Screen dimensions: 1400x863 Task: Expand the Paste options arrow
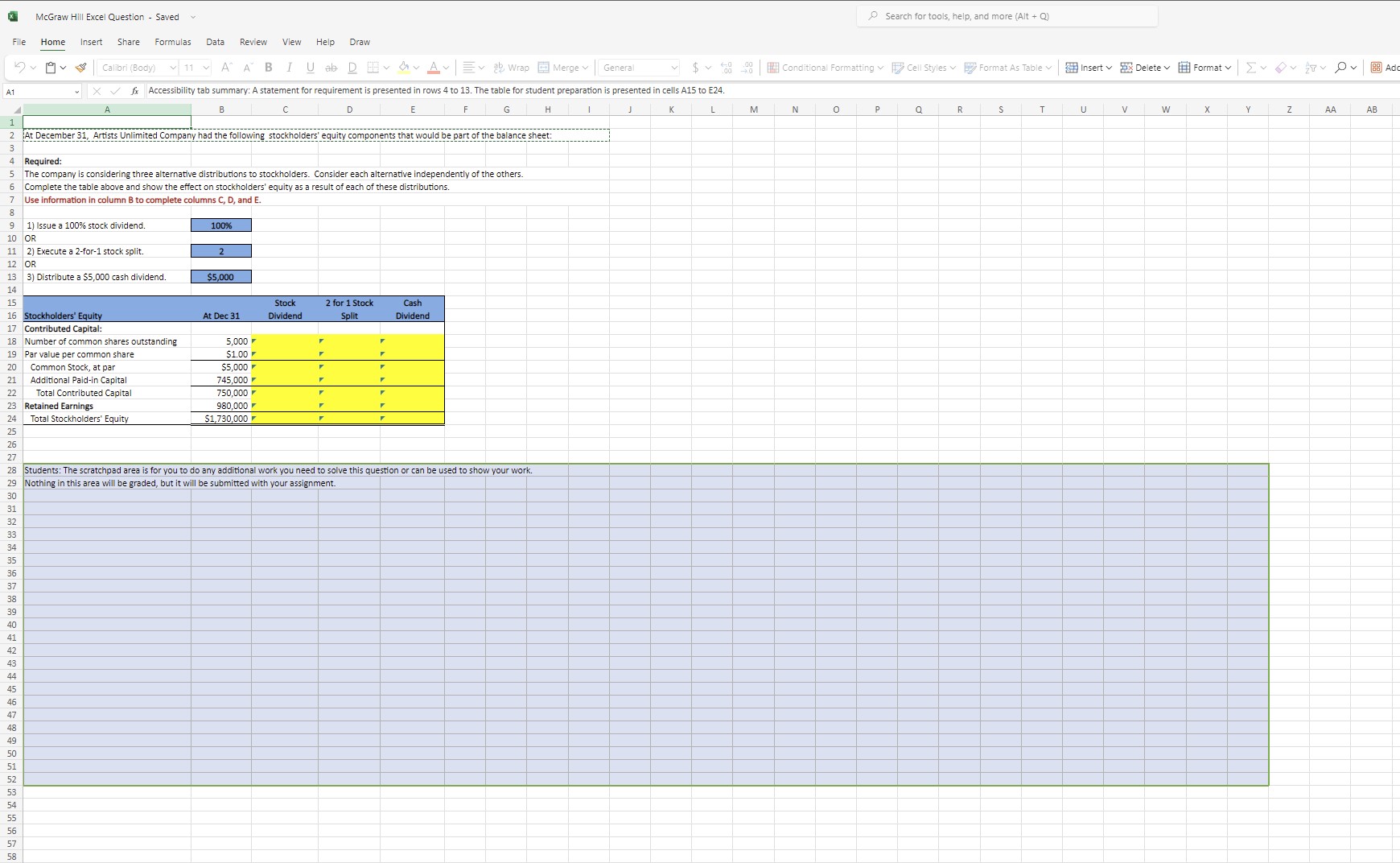(x=62, y=68)
